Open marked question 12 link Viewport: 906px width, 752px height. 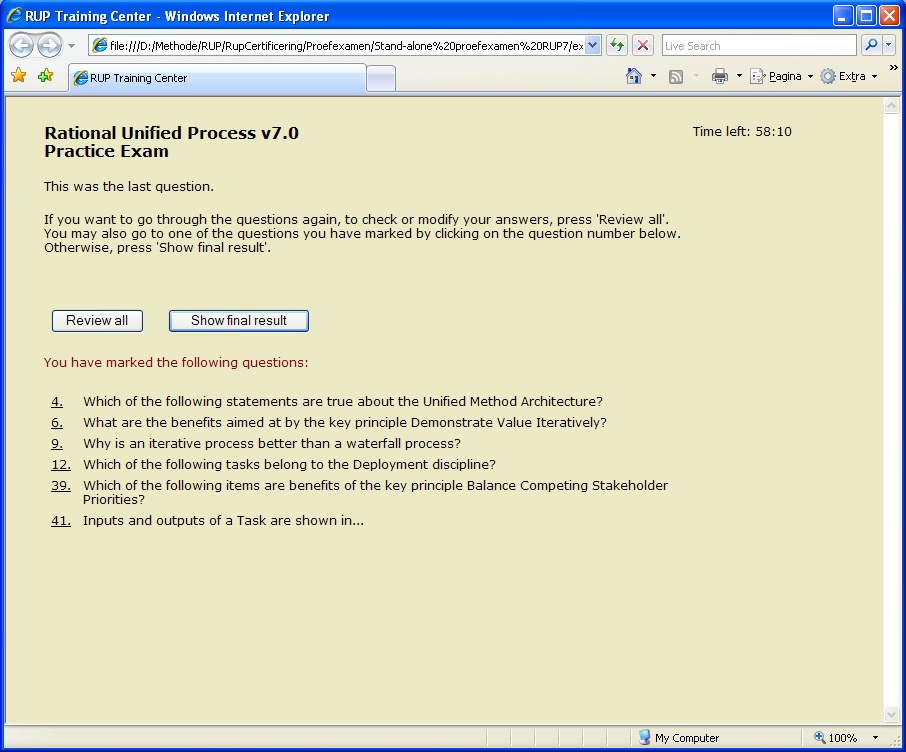click(61, 465)
